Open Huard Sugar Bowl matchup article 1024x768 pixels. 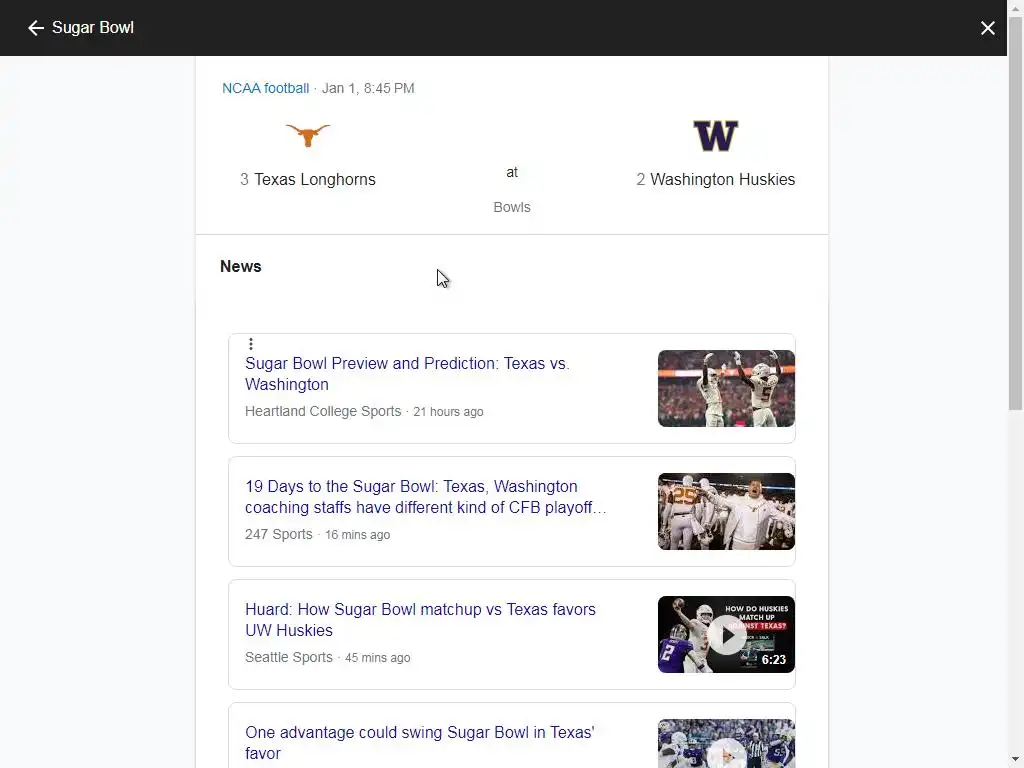tap(420, 620)
